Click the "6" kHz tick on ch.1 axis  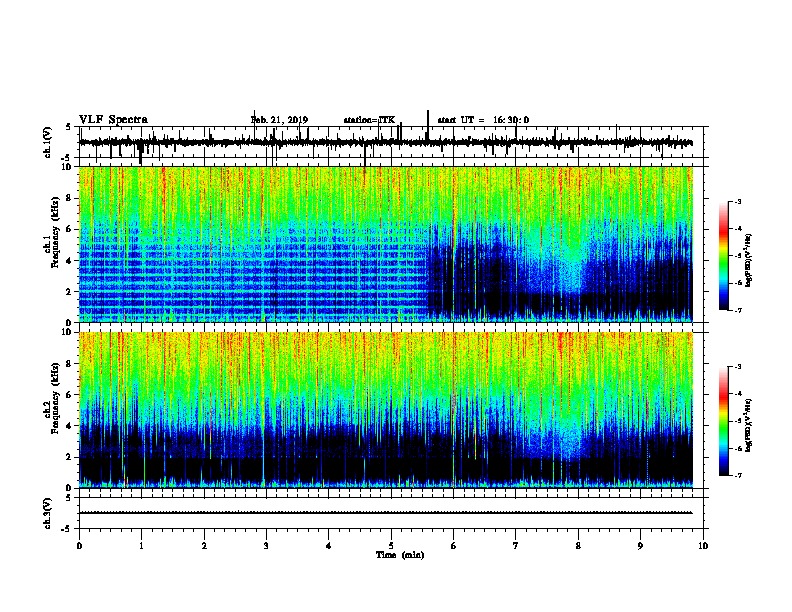tap(70, 230)
